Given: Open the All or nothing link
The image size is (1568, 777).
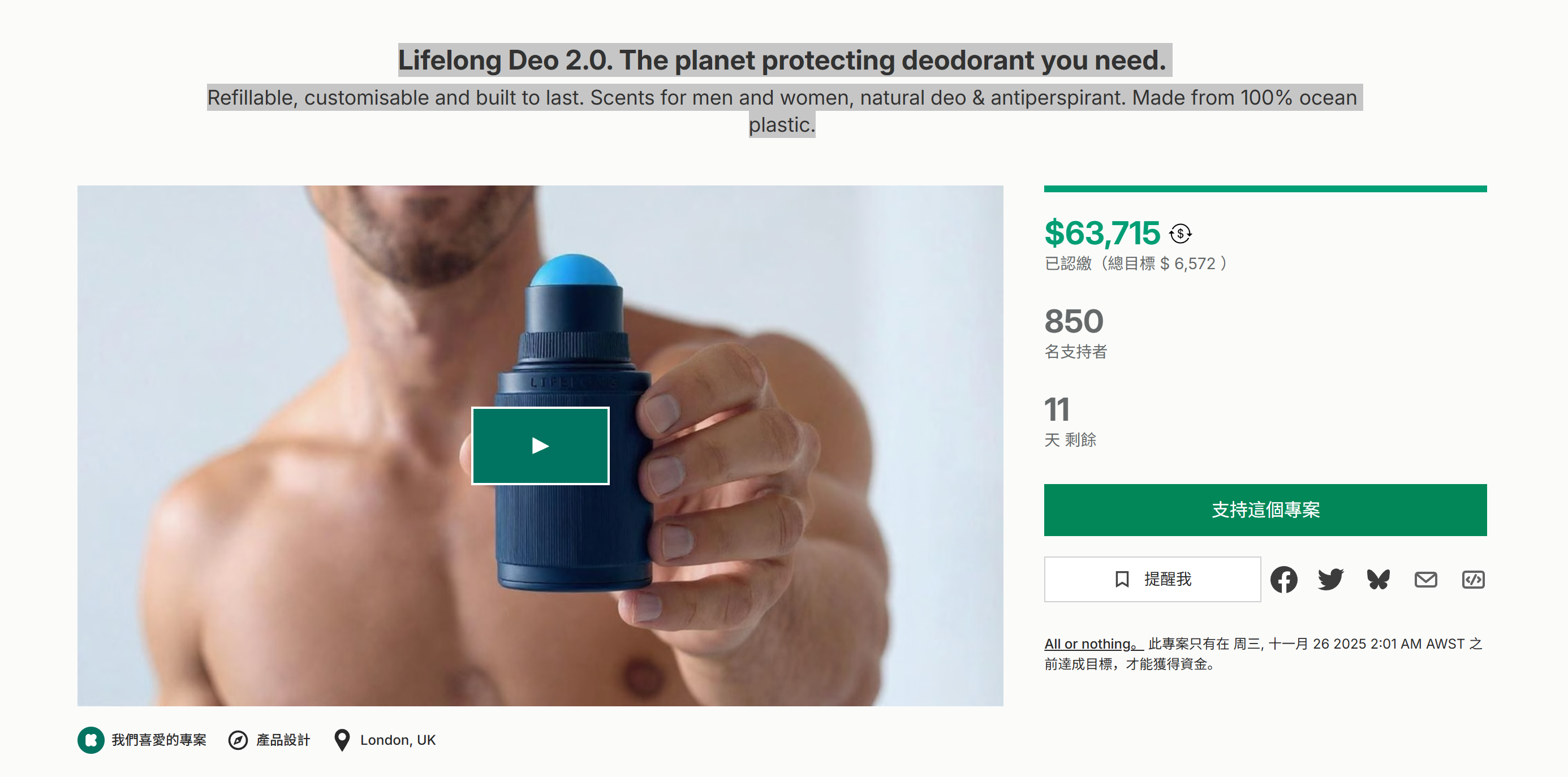Looking at the screenshot, I should (x=1092, y=644).
